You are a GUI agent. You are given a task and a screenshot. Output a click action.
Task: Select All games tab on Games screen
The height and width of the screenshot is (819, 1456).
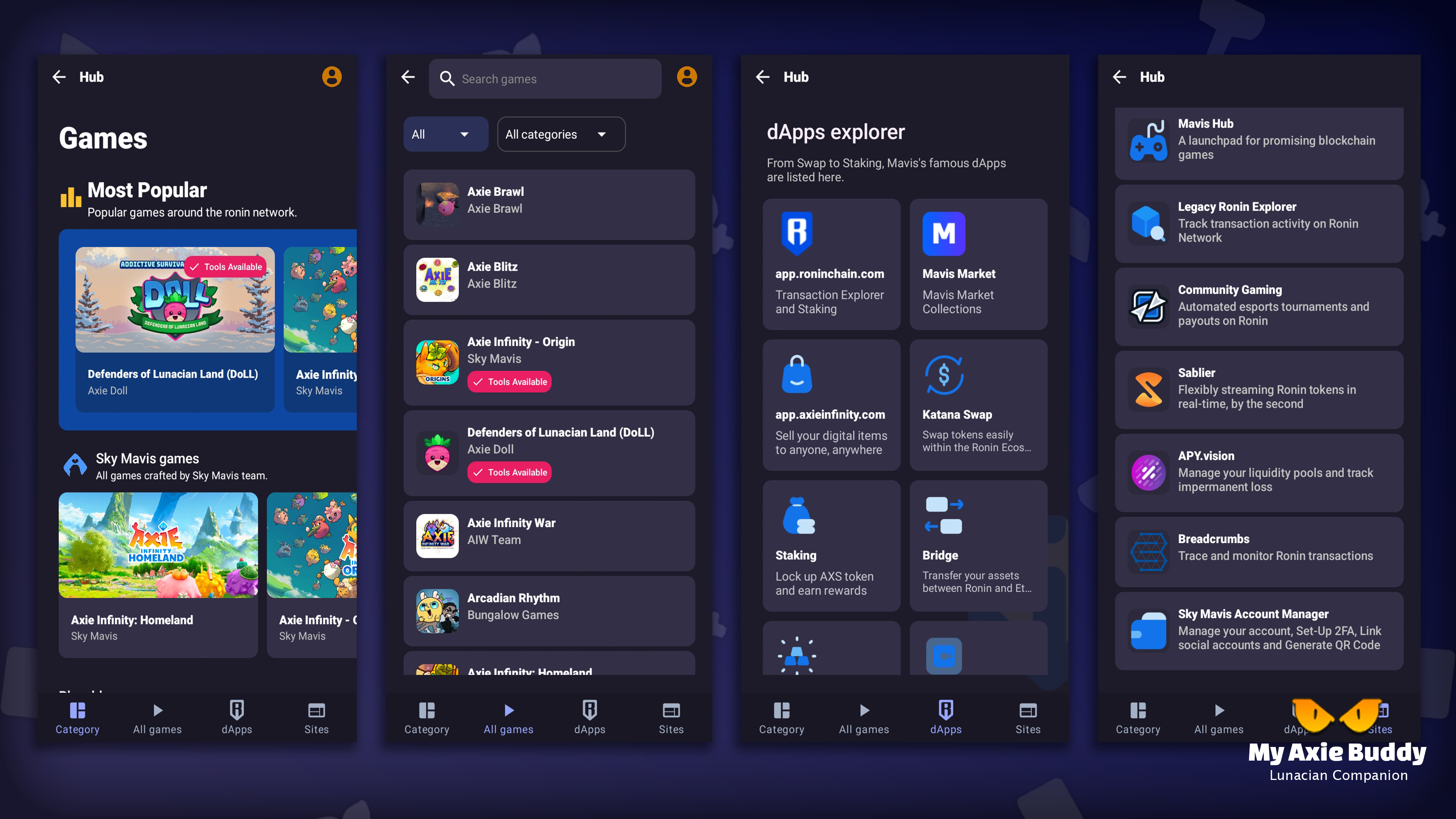157,718
